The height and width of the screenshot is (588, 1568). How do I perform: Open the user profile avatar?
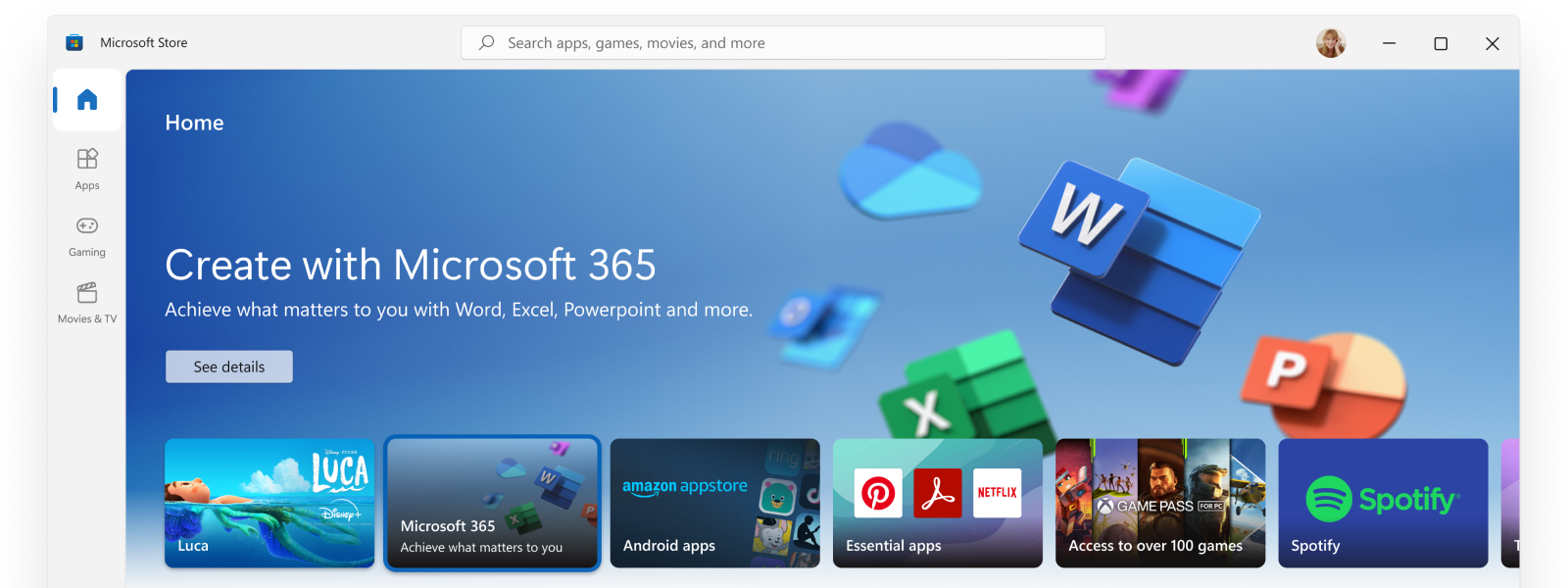point(1330,43)
